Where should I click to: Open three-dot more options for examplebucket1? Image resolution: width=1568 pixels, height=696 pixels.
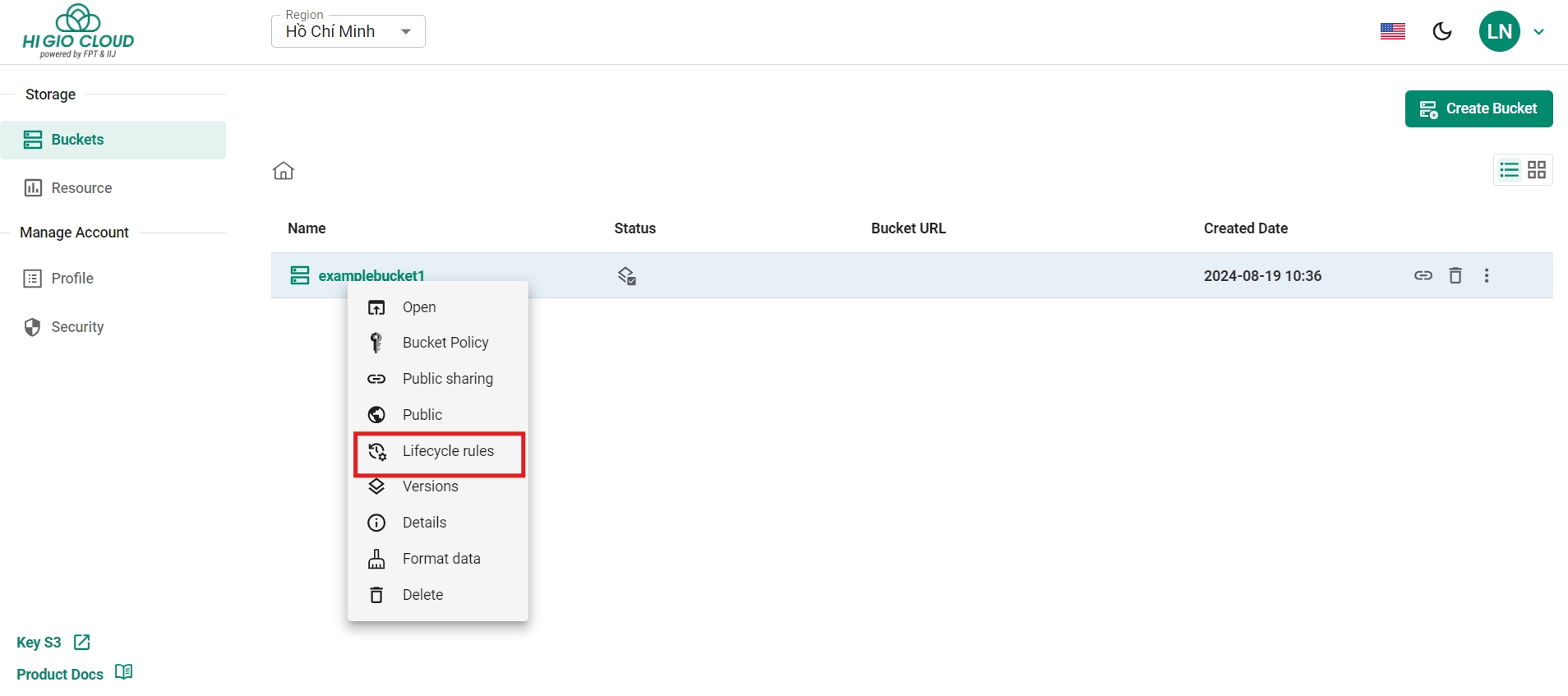click(1487, 275)
